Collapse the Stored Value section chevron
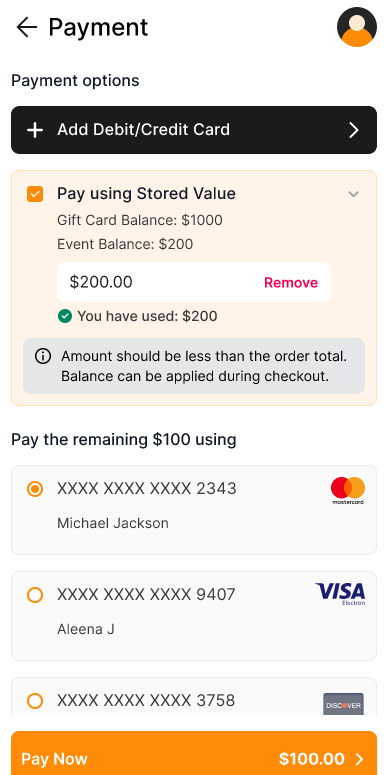The image size is (385, 775). point(353,194)
